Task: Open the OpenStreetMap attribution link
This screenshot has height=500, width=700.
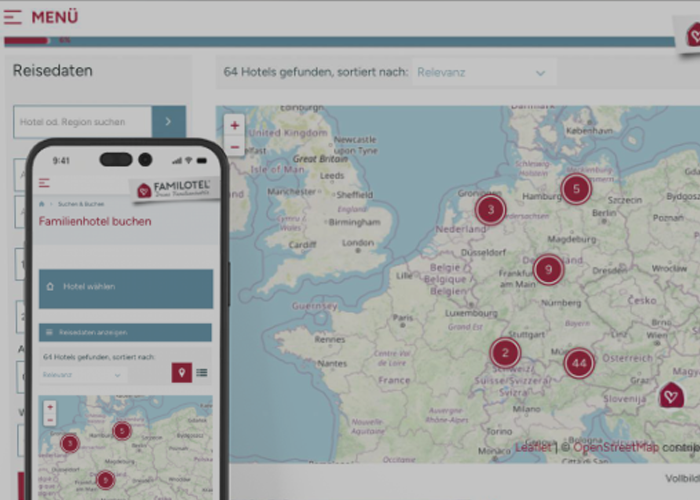Action: coord(616,447)
